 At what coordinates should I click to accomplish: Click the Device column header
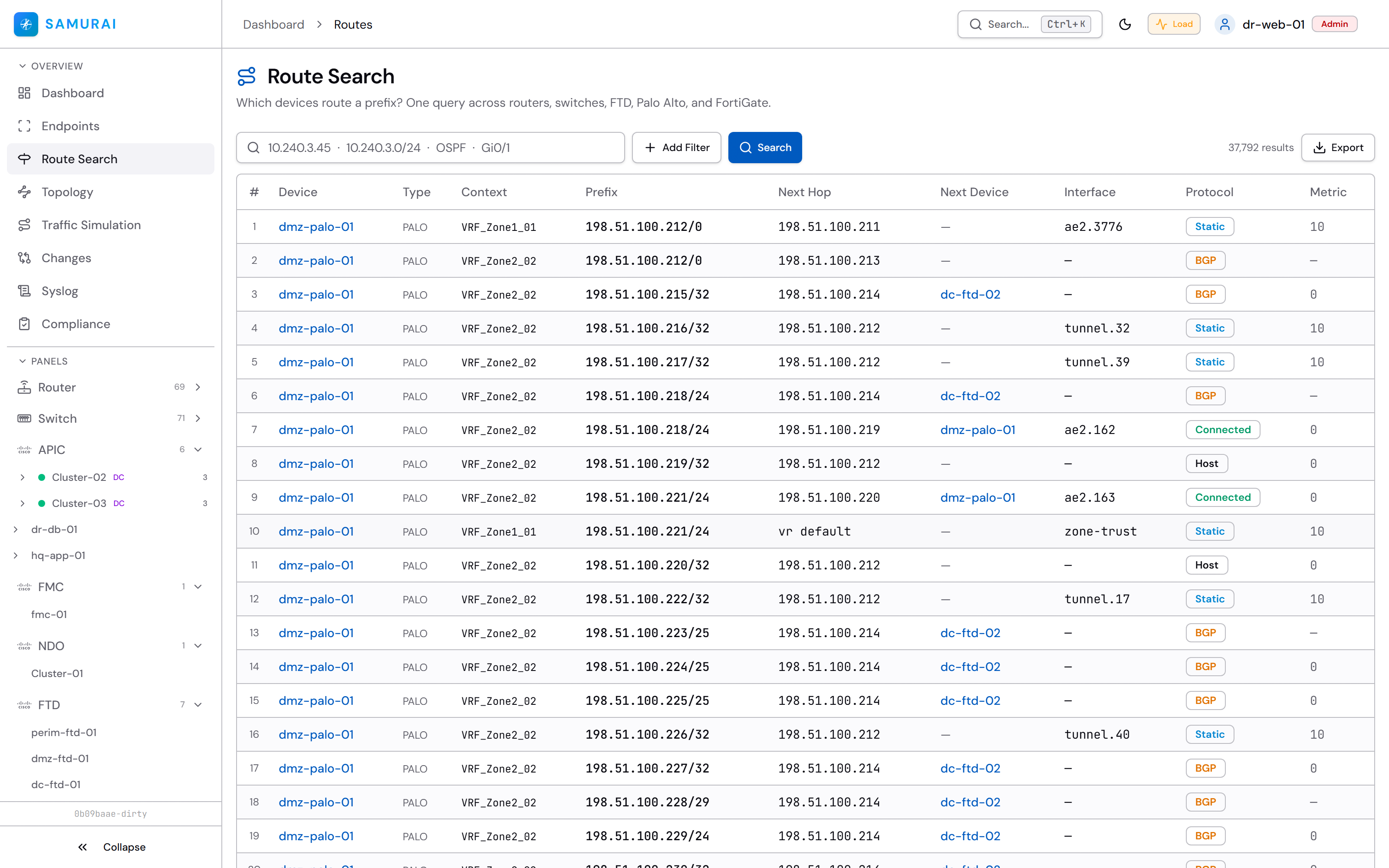pos(298,192)
